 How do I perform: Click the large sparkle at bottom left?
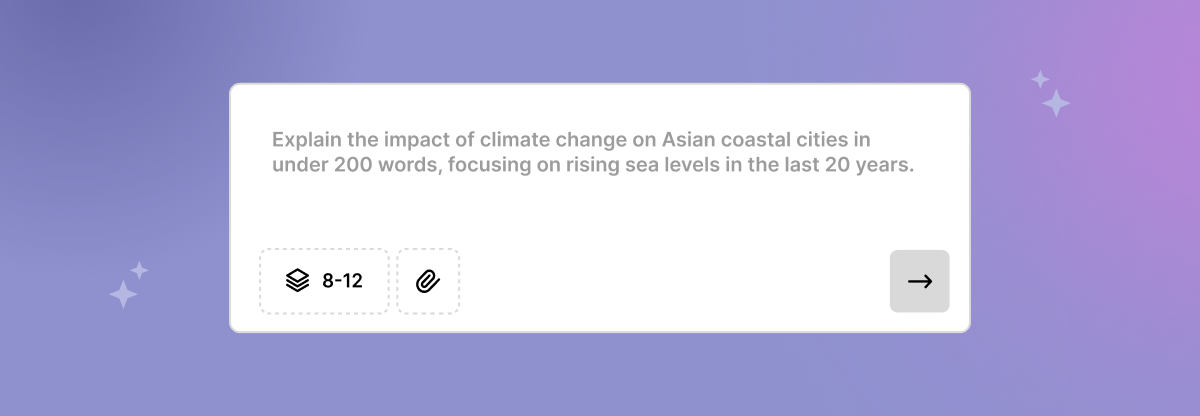[123, 294]
